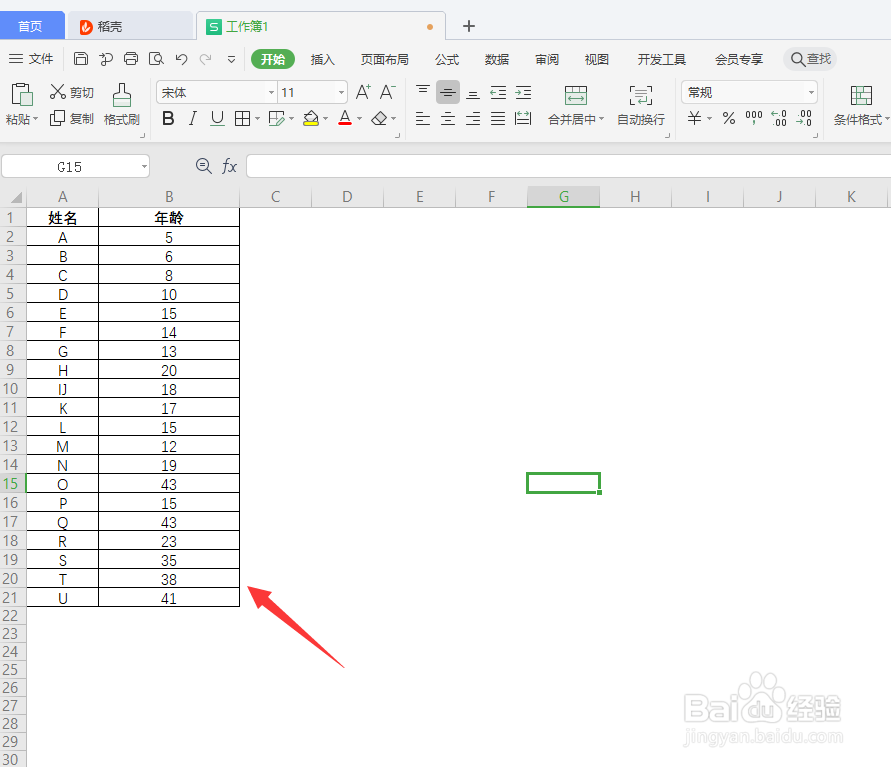Click currency ¥ format icon
Screen dimensions: 891x767
point(694,118)
